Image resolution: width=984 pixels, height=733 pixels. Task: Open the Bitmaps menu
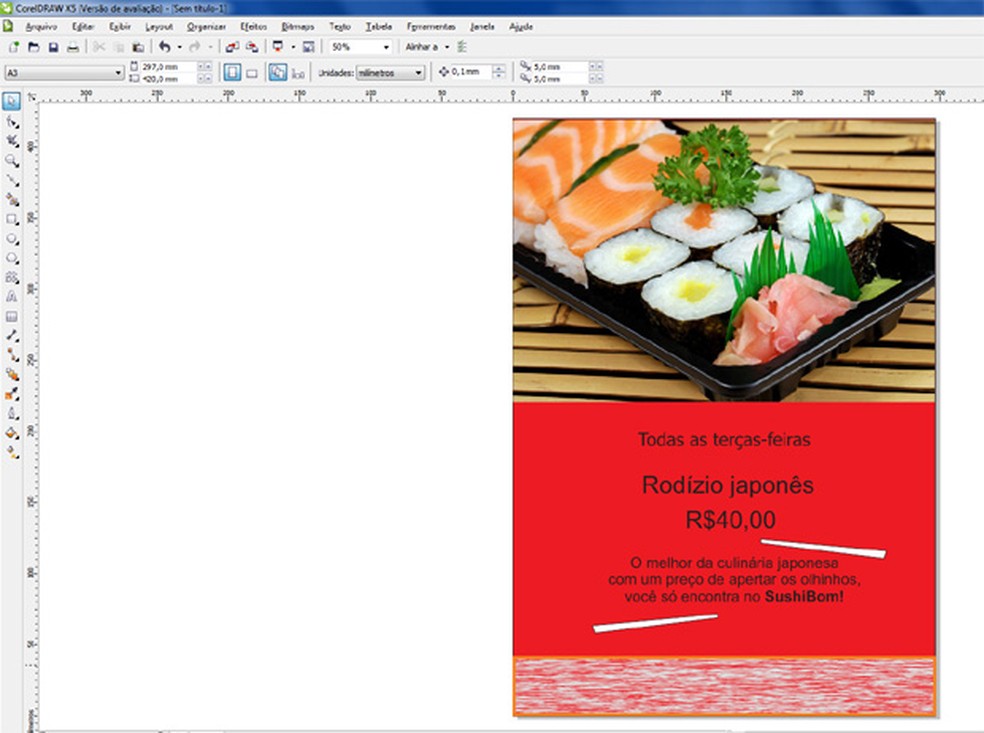[298, 27]
